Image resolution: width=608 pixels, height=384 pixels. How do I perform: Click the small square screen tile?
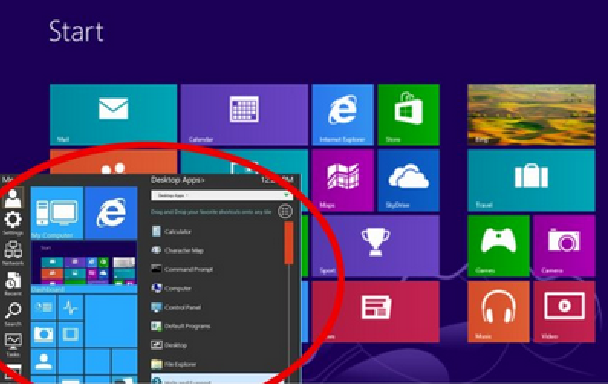coord(70,334)
